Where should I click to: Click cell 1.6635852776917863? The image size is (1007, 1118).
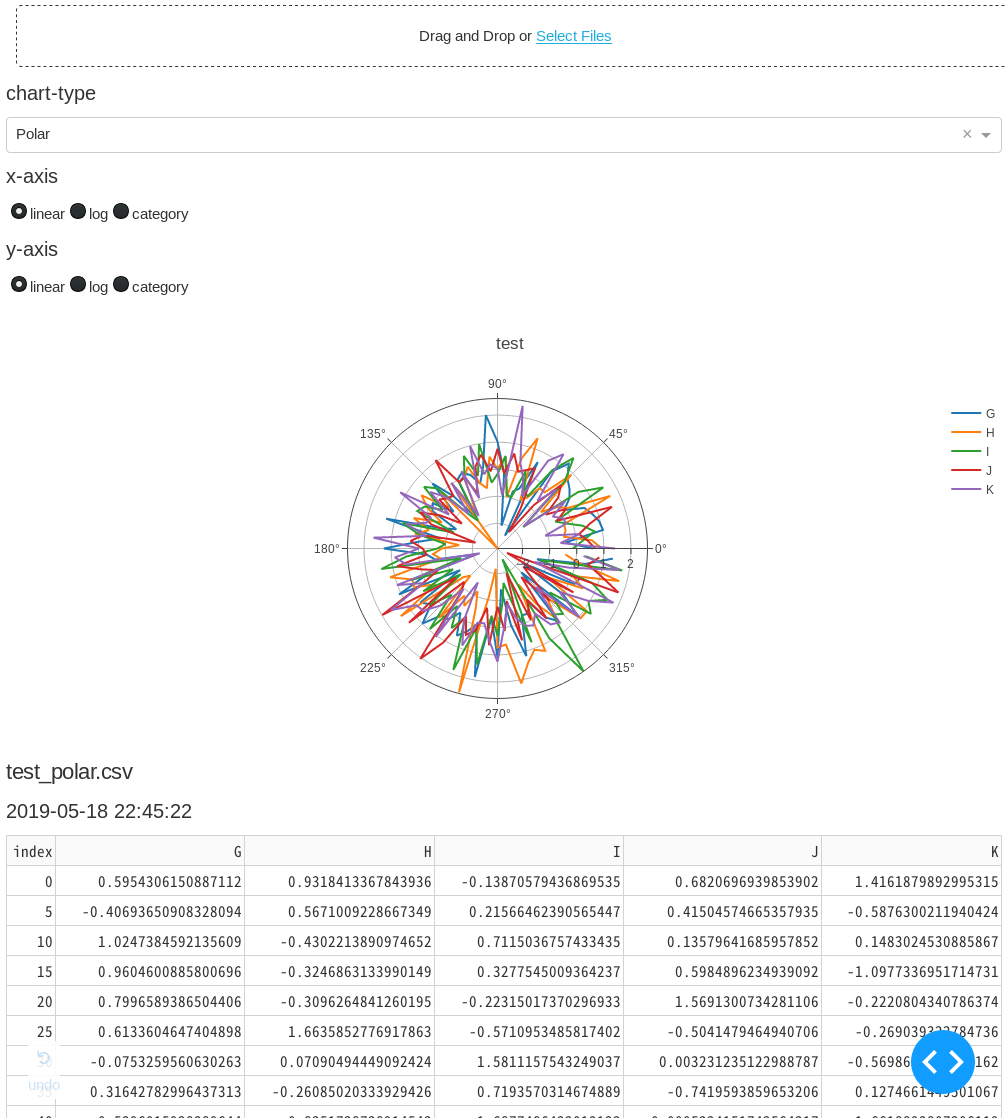click(x=339, y=1031)
